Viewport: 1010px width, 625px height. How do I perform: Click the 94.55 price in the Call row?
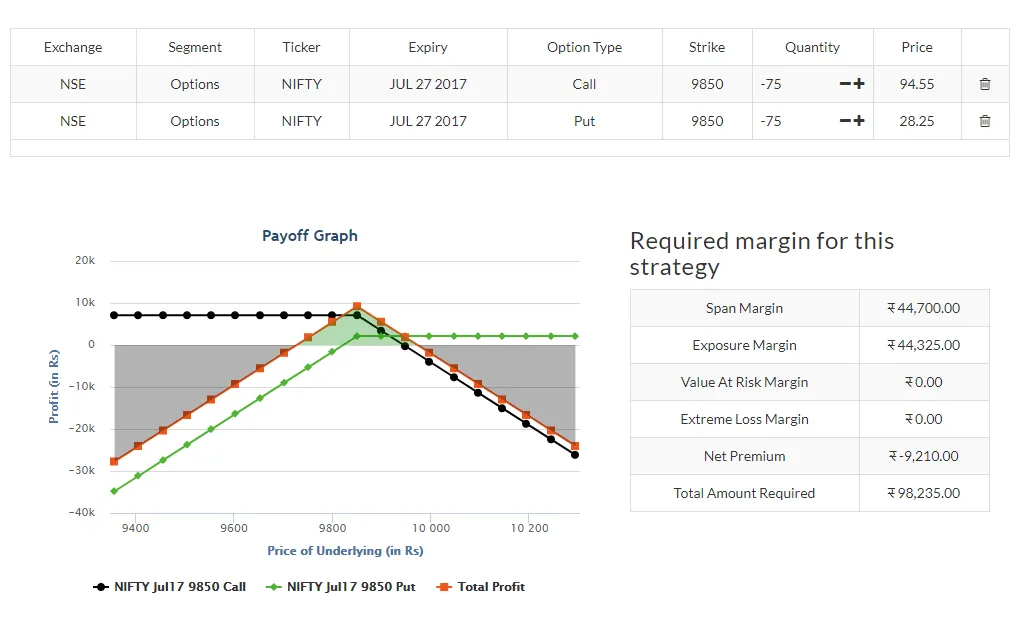pyautogui.click(x=916, y=84)
